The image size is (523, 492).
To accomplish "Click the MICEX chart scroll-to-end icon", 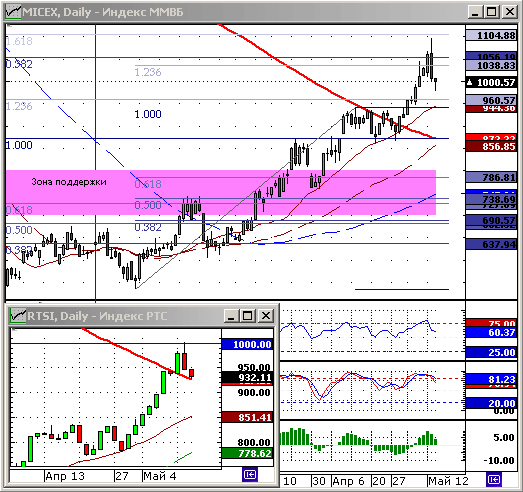I will [493, 479].
